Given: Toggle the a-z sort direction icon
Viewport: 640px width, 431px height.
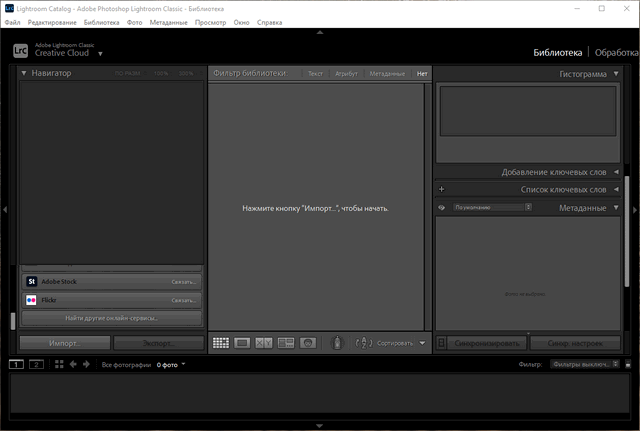Looking at the screenshot, I should 364,343.
